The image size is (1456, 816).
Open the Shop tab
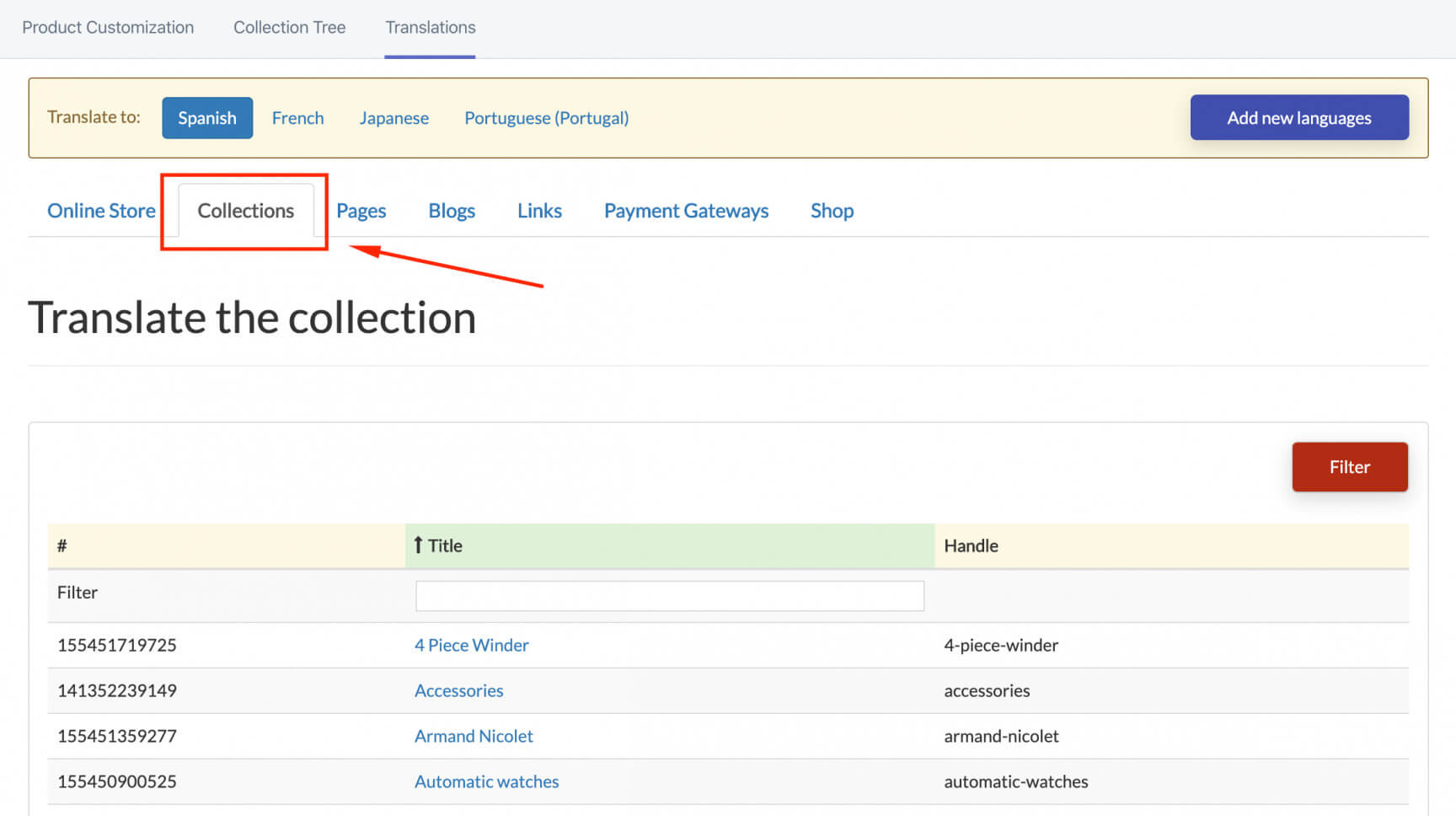click(832, 211)
